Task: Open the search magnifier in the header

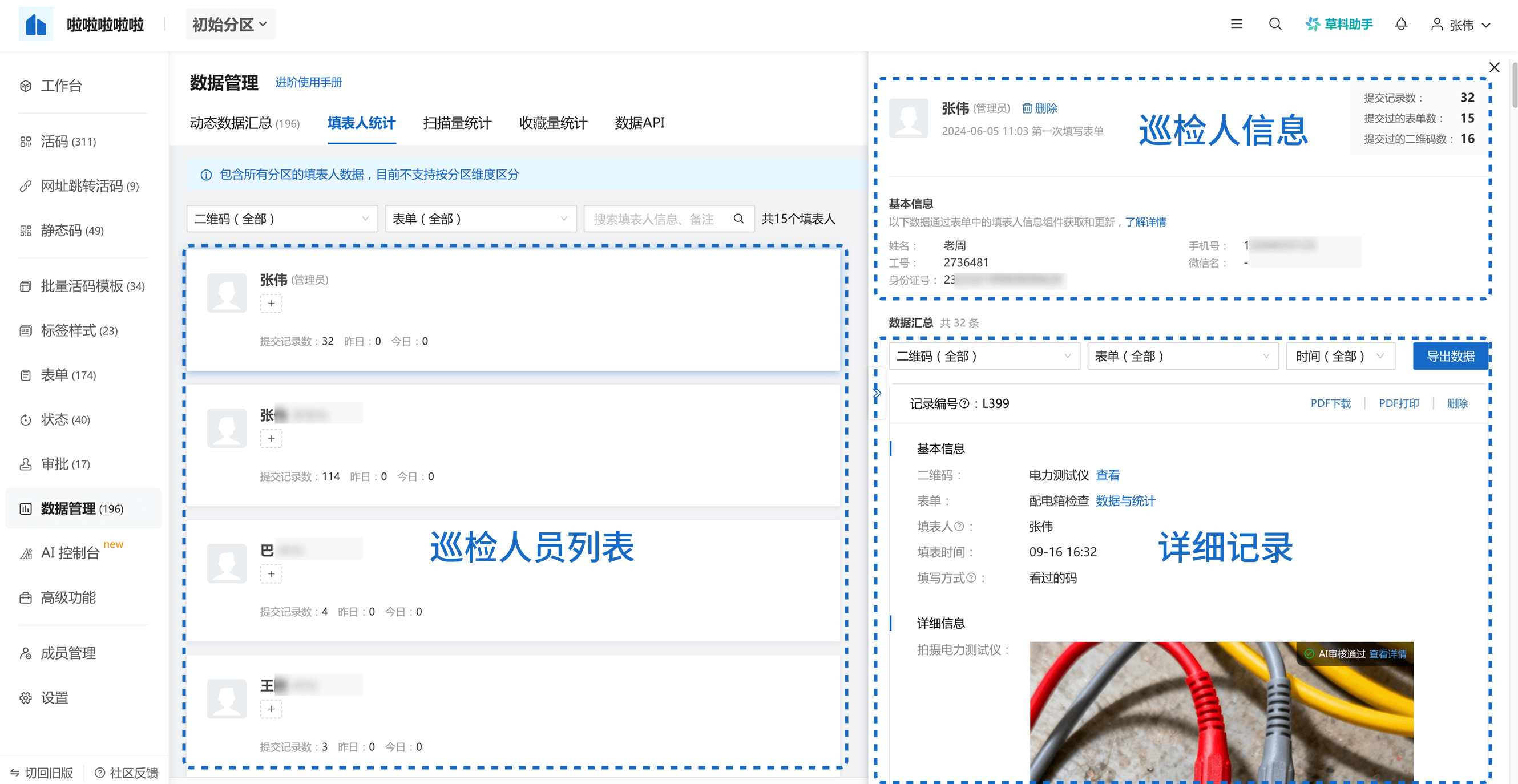Action: click(x=1275, y=24)
